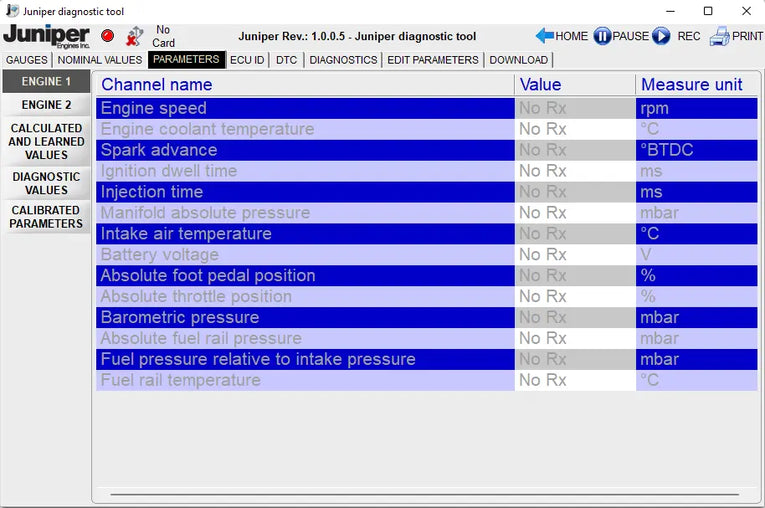Pause data with the PAUSE icon
The image size is (765, 508).
point(602,36)
